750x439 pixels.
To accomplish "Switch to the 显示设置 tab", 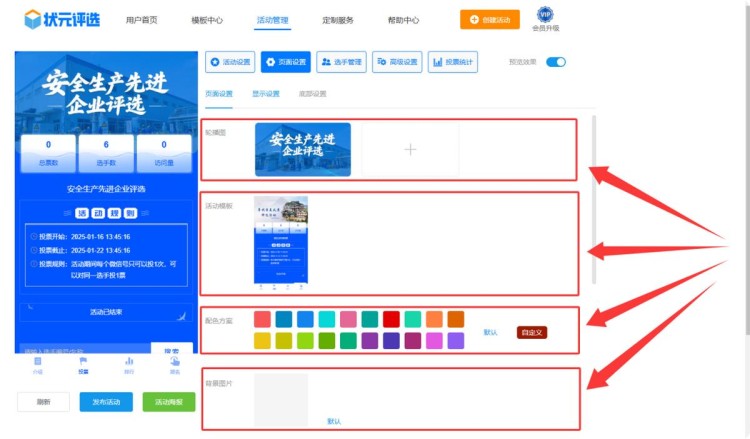I will (266, 94).
